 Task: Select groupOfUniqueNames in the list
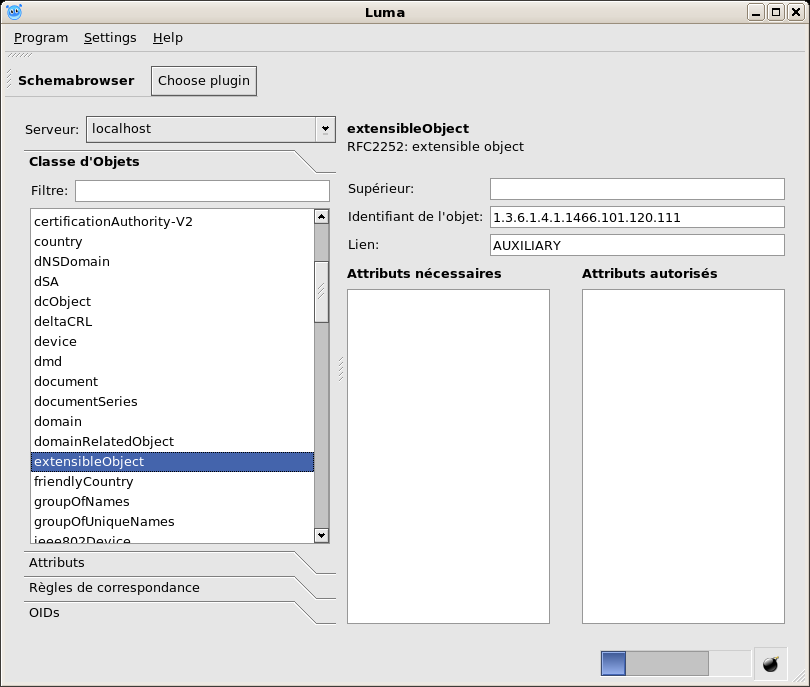click(104, 522)
